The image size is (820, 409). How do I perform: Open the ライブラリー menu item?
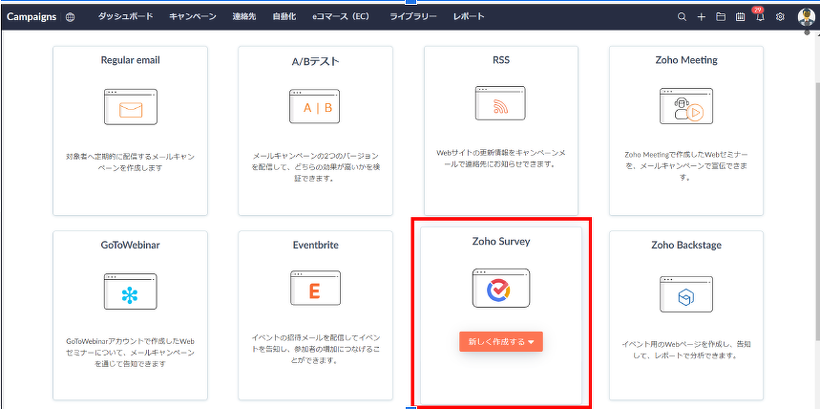pyautogui.click(x=414, y=17)
